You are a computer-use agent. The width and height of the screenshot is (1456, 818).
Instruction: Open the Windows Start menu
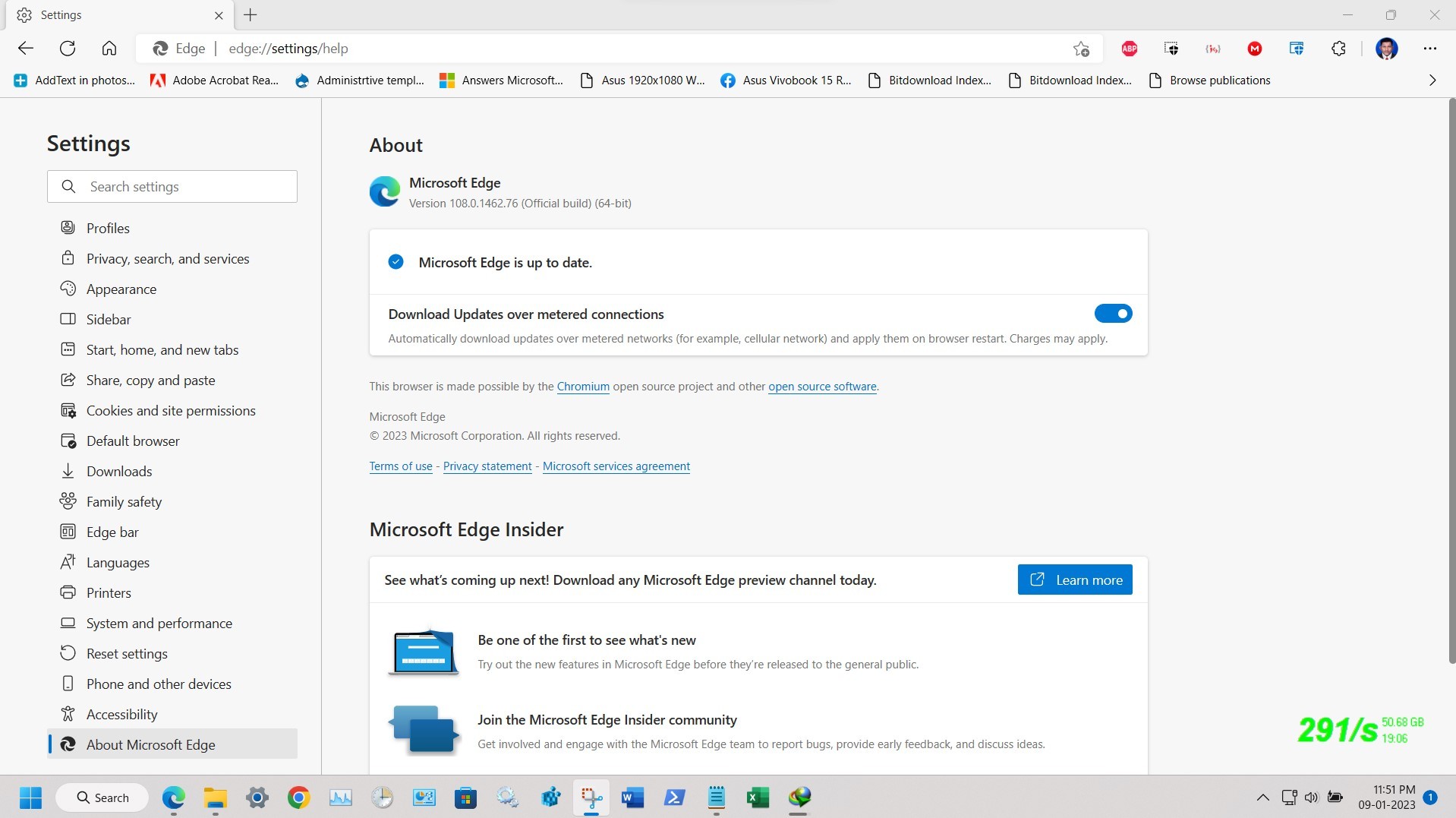tap(30, 797)
